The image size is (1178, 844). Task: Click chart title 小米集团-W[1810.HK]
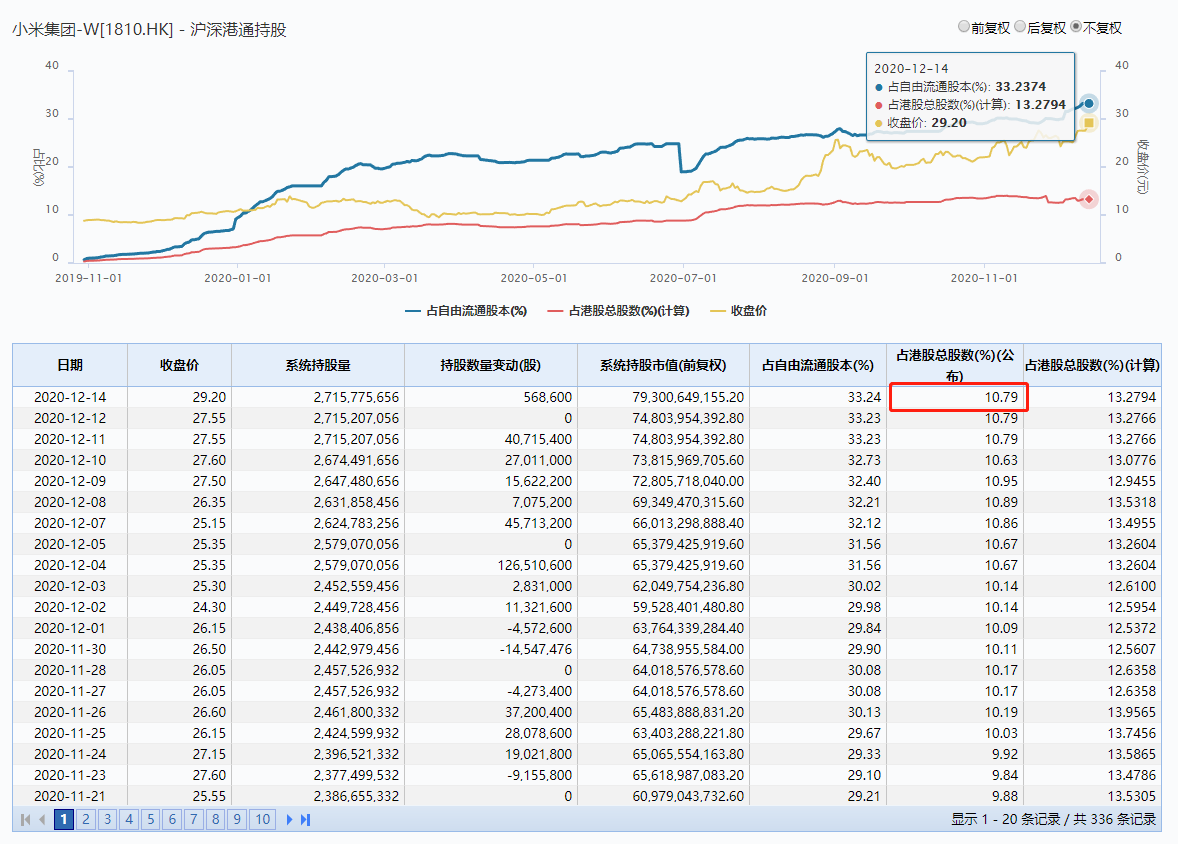point(92,30)
